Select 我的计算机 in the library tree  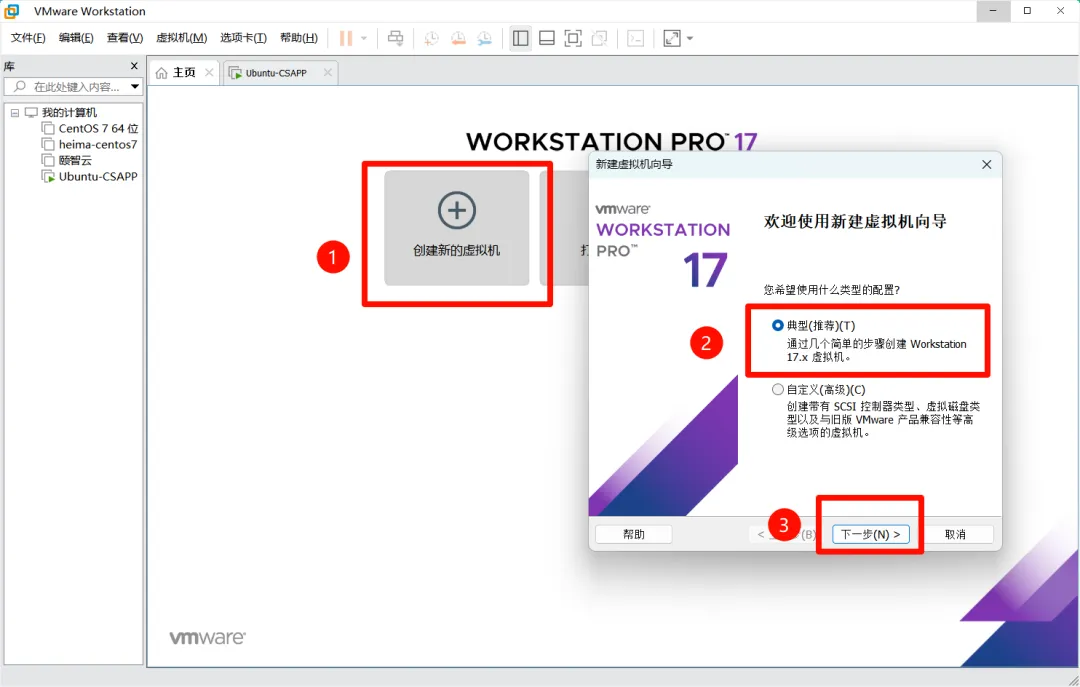coord(69,112)
